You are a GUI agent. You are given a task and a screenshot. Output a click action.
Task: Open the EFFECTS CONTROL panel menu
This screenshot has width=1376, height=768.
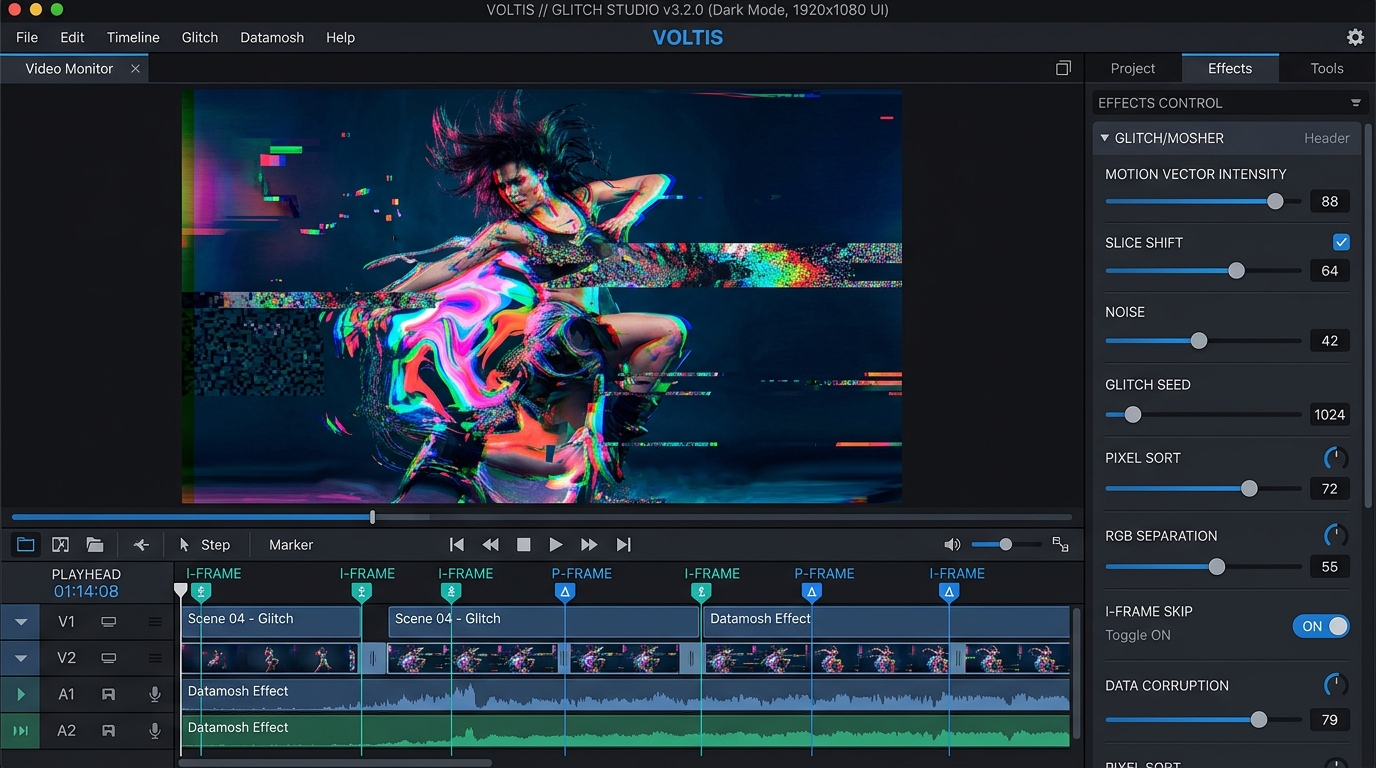[x=1356, y=103]
